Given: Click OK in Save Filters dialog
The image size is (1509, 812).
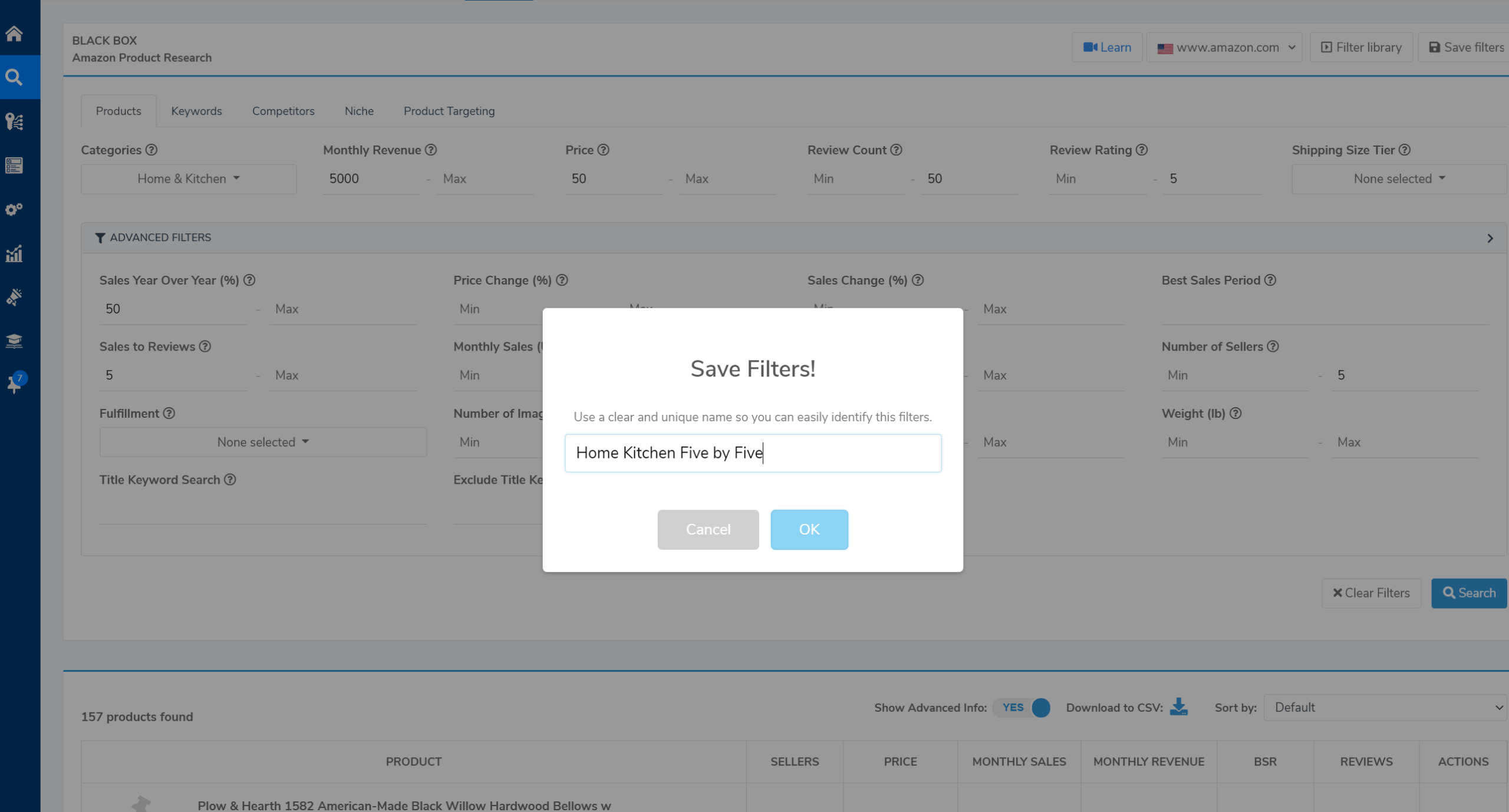Looking at the screenshot, I should (809, 529).
